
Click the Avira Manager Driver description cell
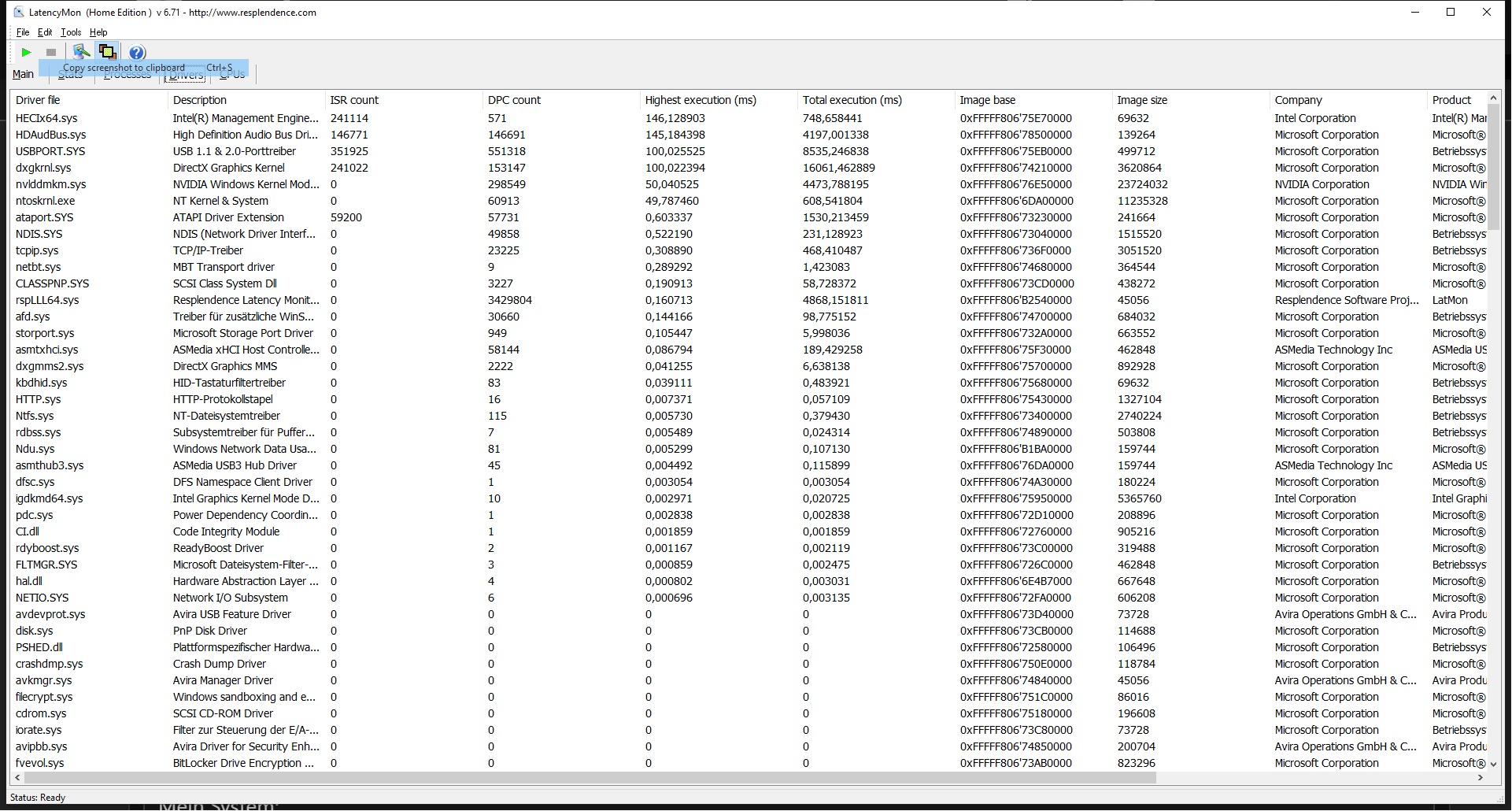tap(223, 680)
